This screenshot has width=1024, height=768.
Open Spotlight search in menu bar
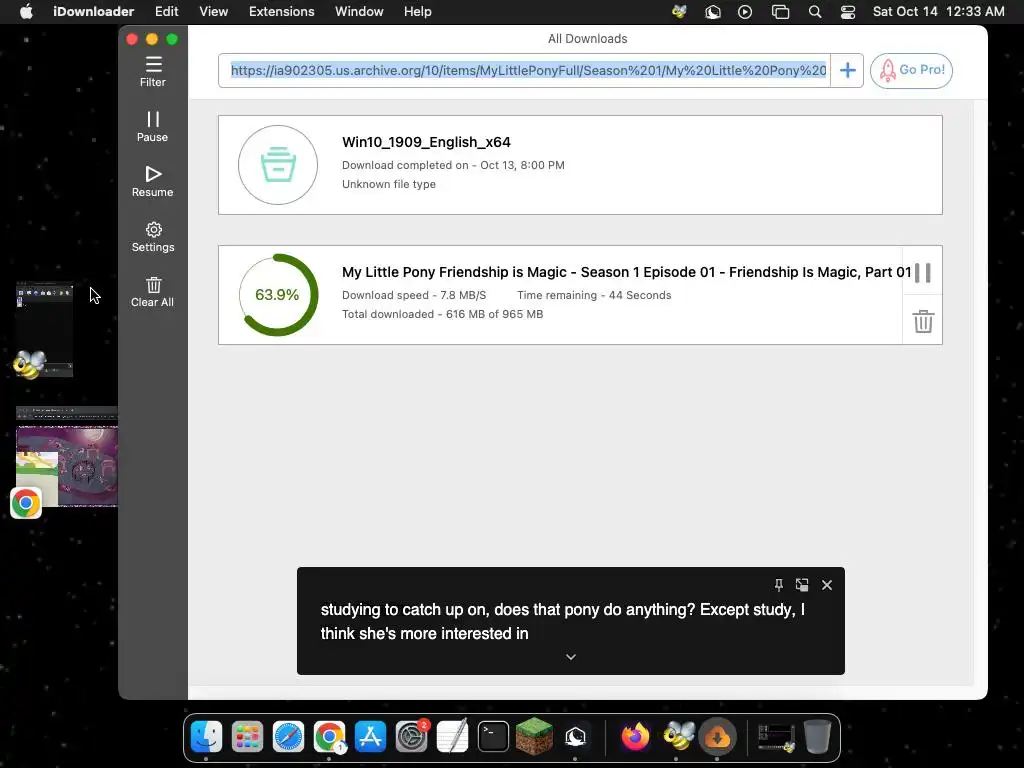pyautogui.click(x=814, y=12)
